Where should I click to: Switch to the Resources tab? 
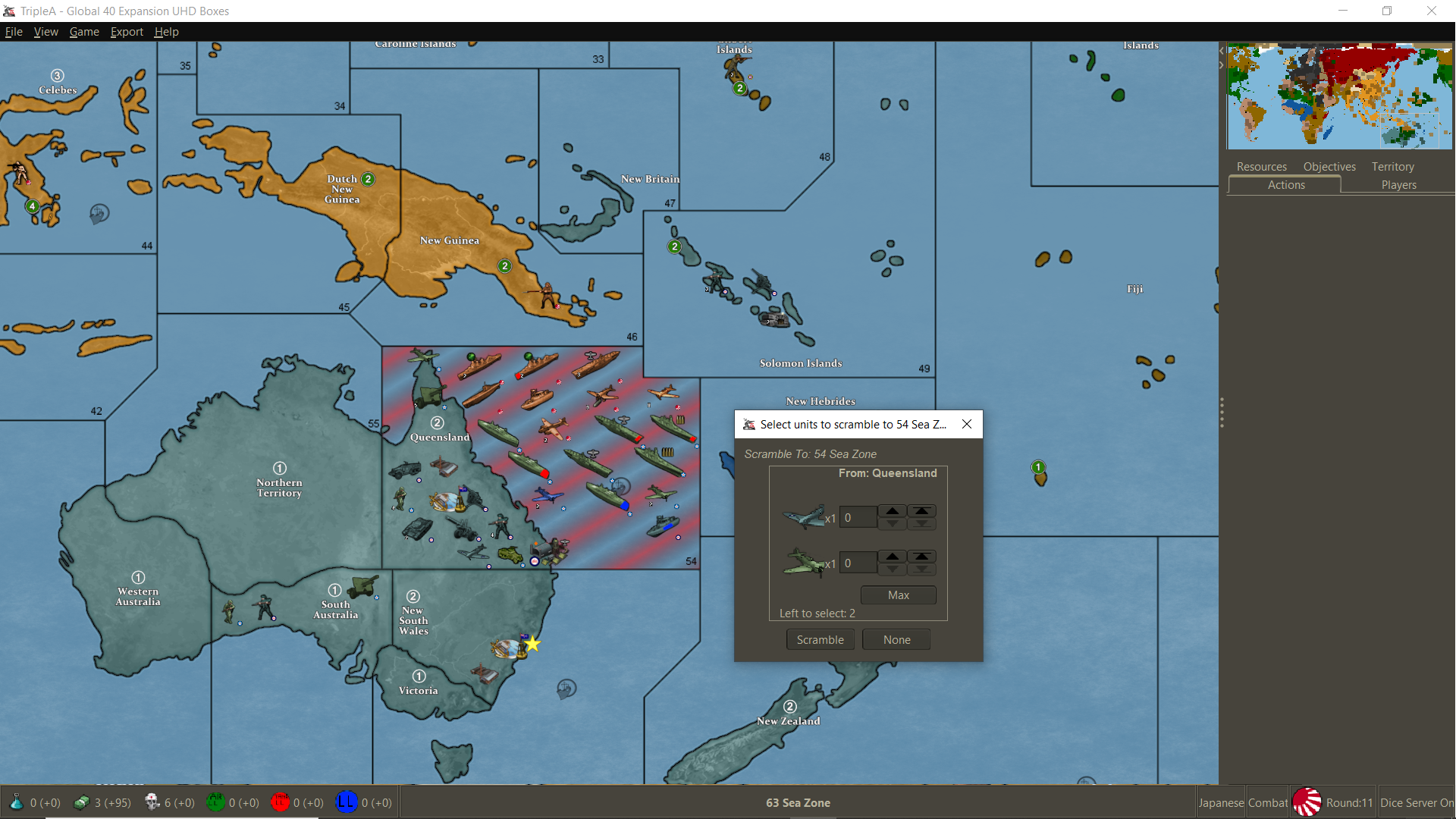pos(1261,167)
